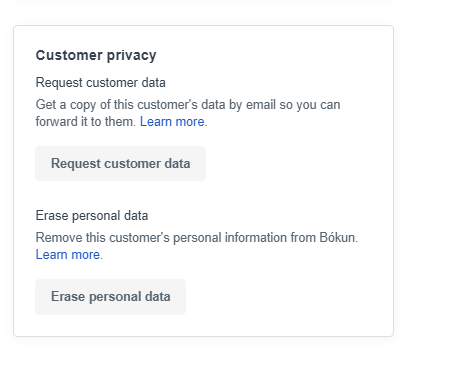464x367 pixels.
Task: Click the 'forward it to them' text
Action: click(x=85, y=122)
